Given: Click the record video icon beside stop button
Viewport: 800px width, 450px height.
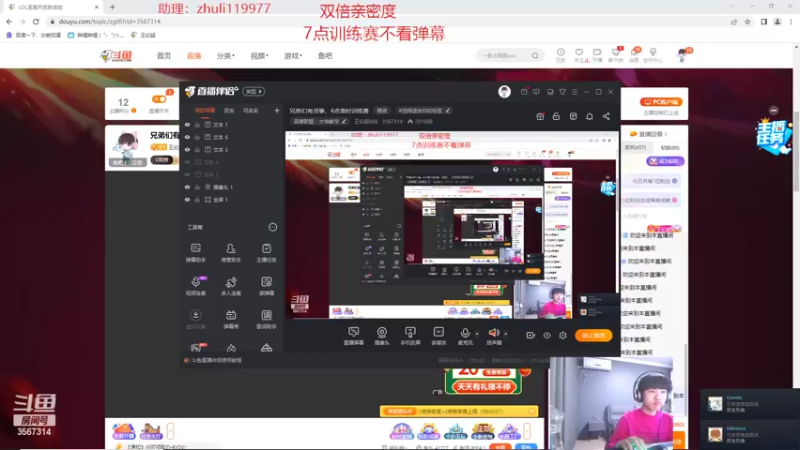Looking at the screenshot, I should click(530, 335).
